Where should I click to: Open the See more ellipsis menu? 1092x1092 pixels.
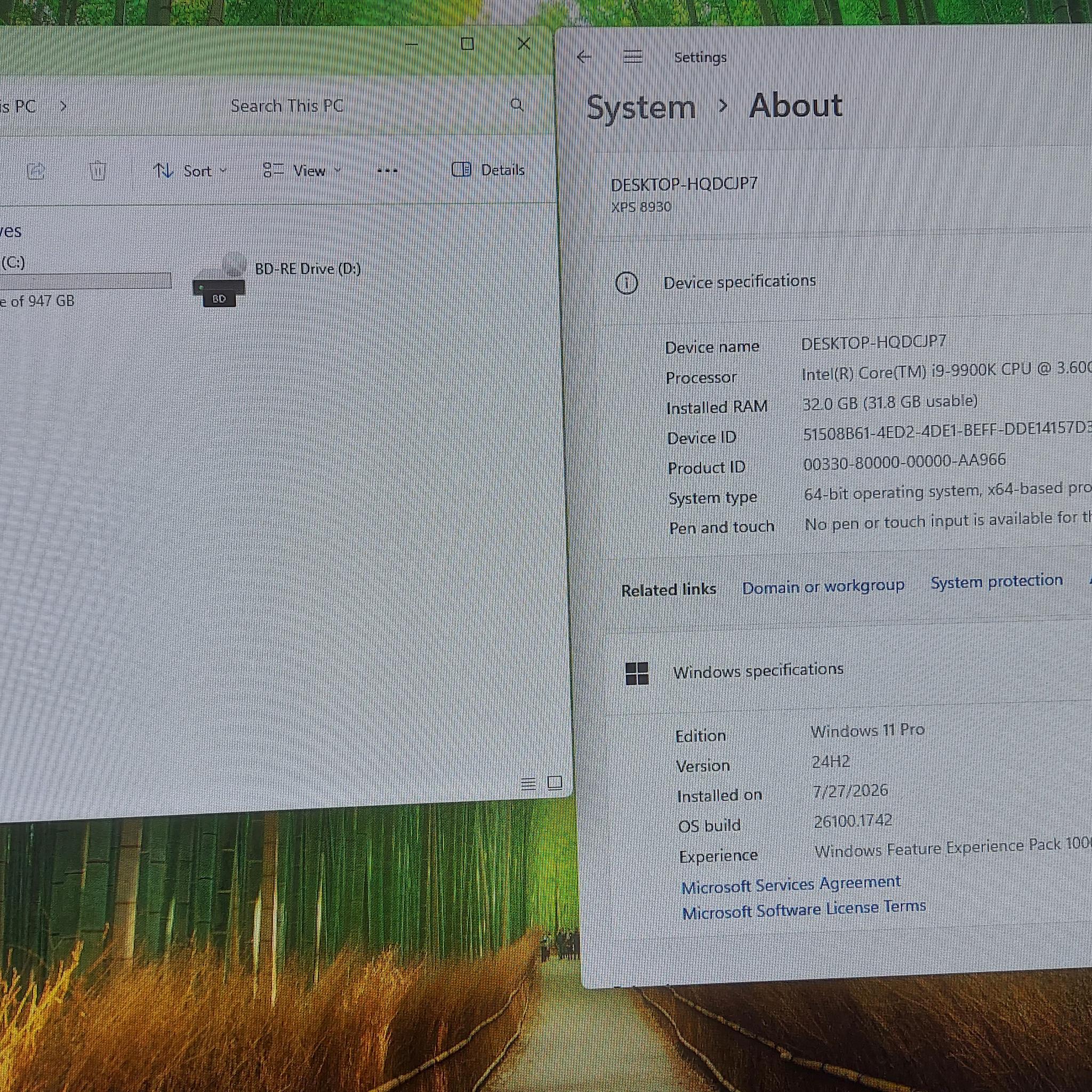tap(387, 170)
